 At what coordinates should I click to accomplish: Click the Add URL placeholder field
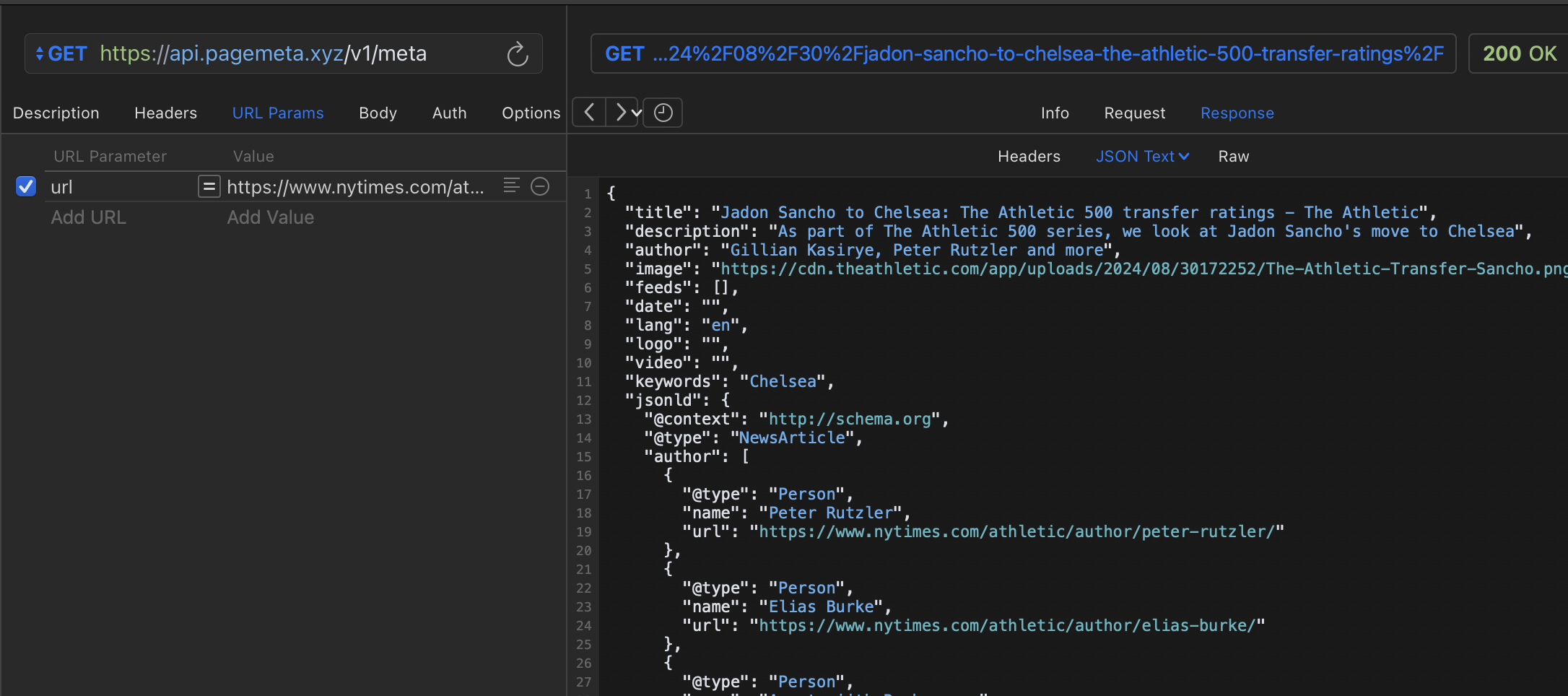tap(89, 217)
